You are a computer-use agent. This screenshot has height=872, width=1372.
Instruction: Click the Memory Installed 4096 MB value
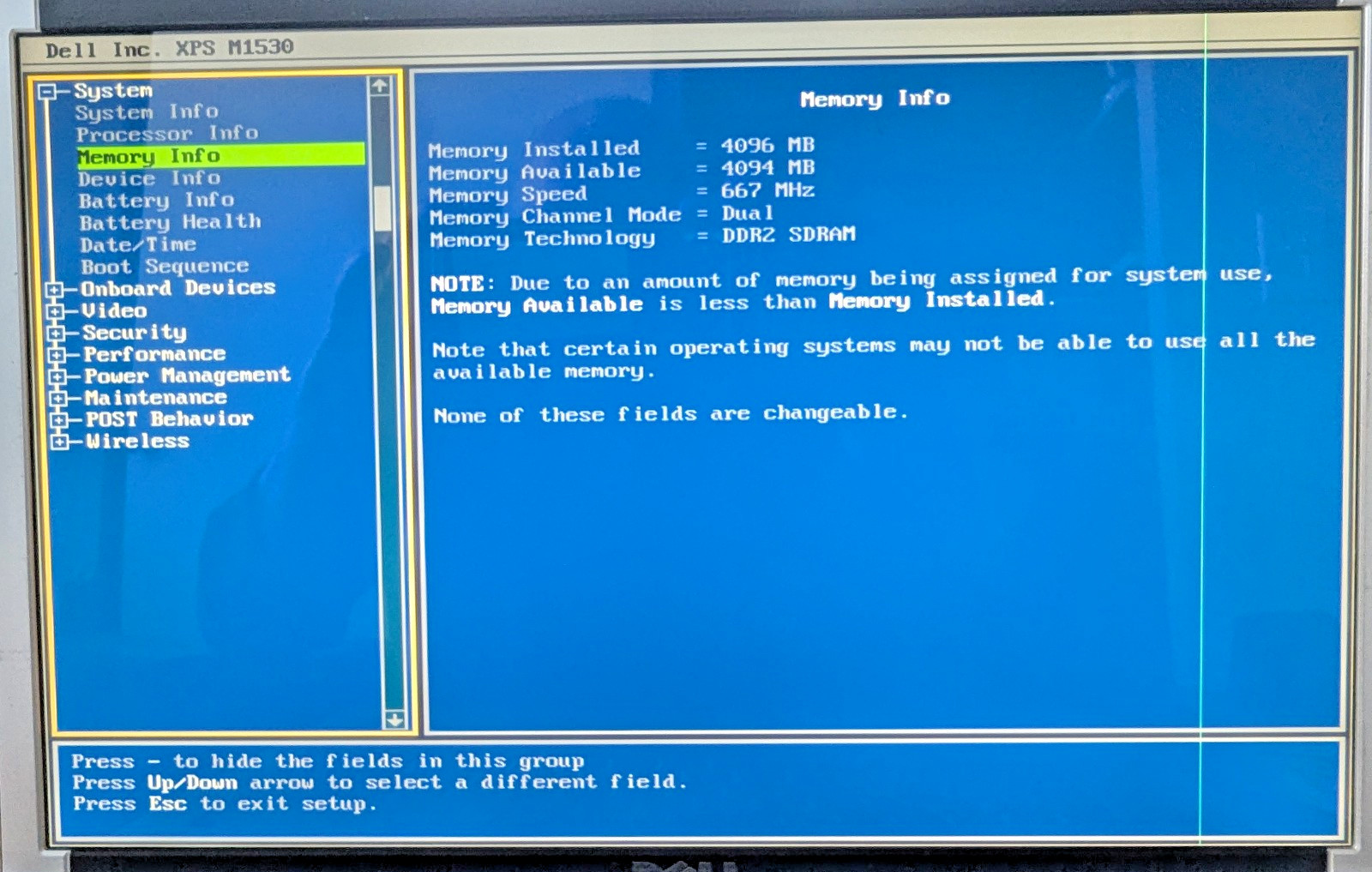[767, 145]
